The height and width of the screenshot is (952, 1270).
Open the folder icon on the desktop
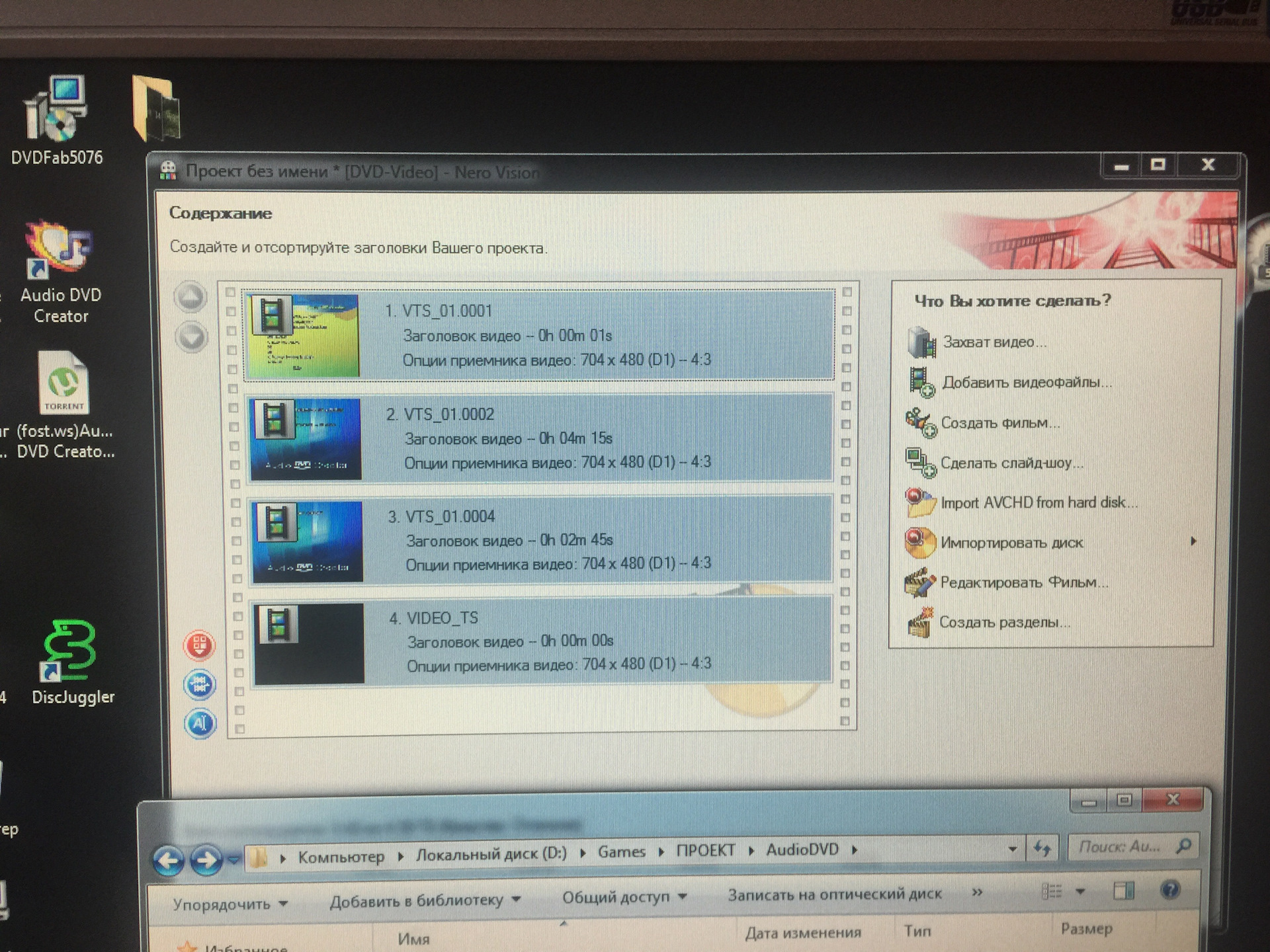pyautogui.click(x=156, y=109)
